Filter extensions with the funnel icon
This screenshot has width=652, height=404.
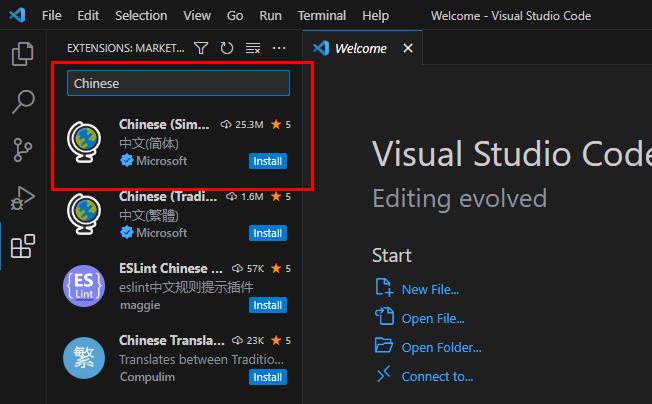point(201,48)
